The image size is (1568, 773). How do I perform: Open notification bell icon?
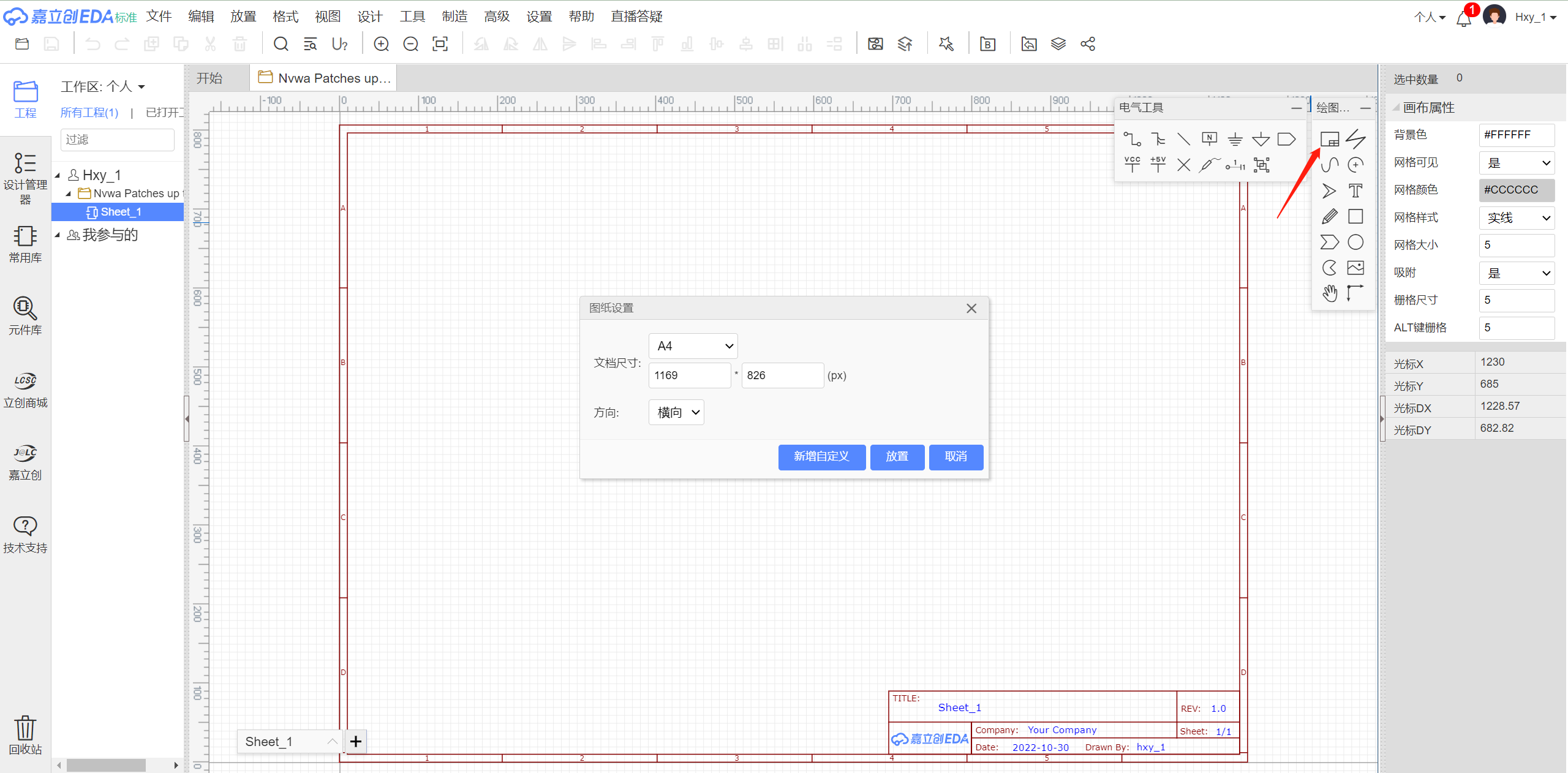click(x=1464, y=18)
